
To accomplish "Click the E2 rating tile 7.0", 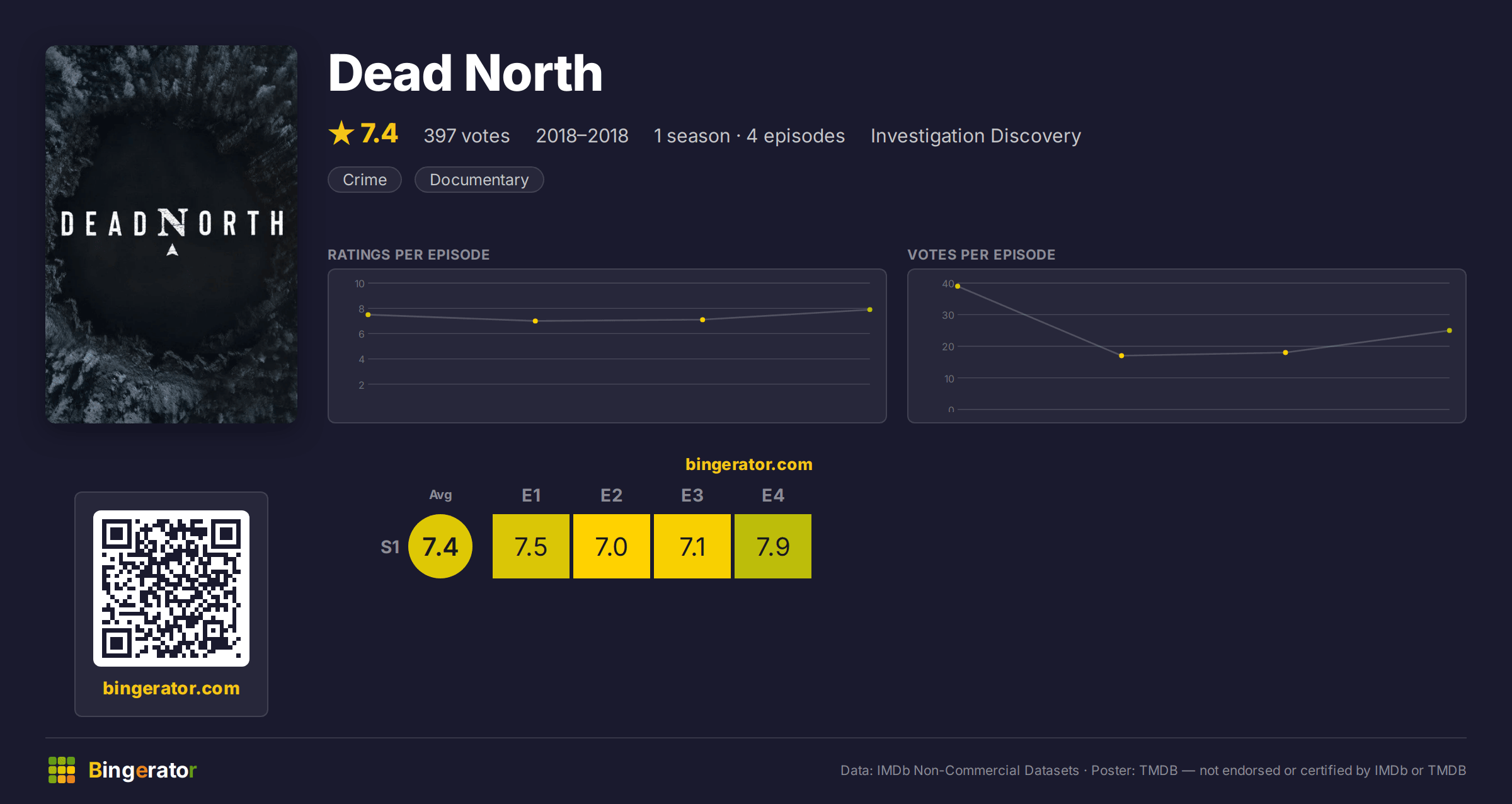I will (612, 546).
